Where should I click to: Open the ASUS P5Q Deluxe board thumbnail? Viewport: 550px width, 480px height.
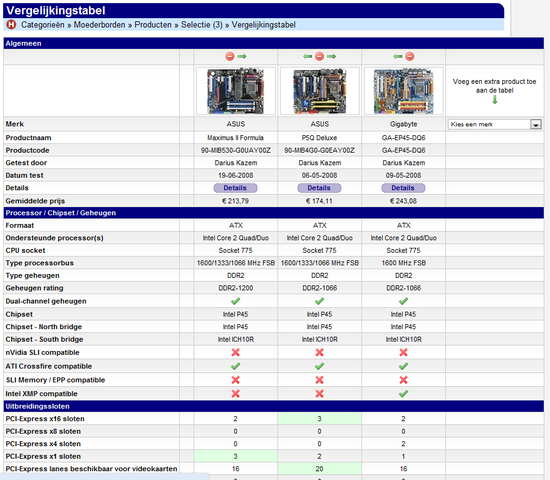[x=320, y=91]
